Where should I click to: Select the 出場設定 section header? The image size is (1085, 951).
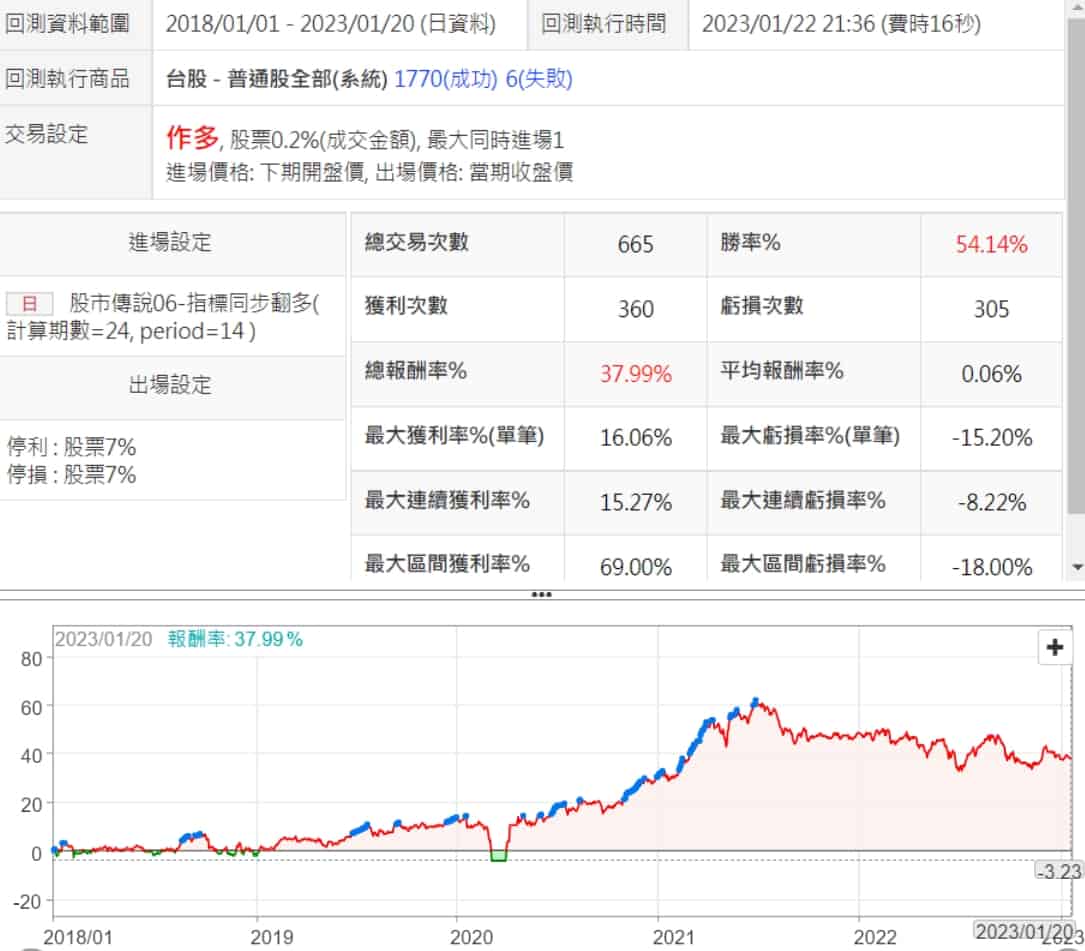pos(170,385)
